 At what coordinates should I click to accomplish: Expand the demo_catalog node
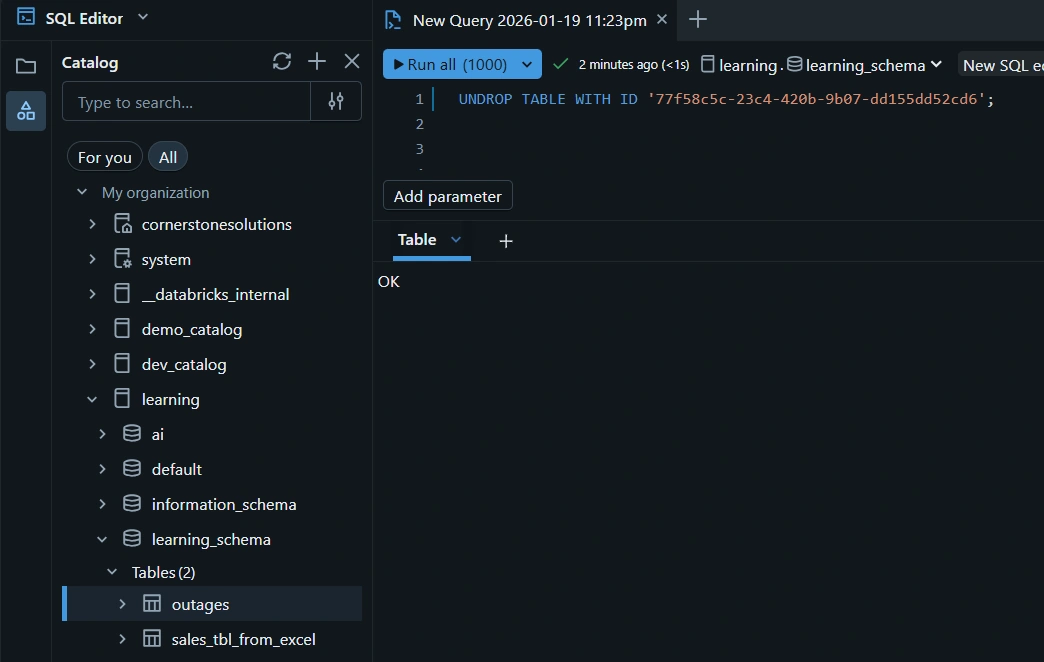click(93, 329)
